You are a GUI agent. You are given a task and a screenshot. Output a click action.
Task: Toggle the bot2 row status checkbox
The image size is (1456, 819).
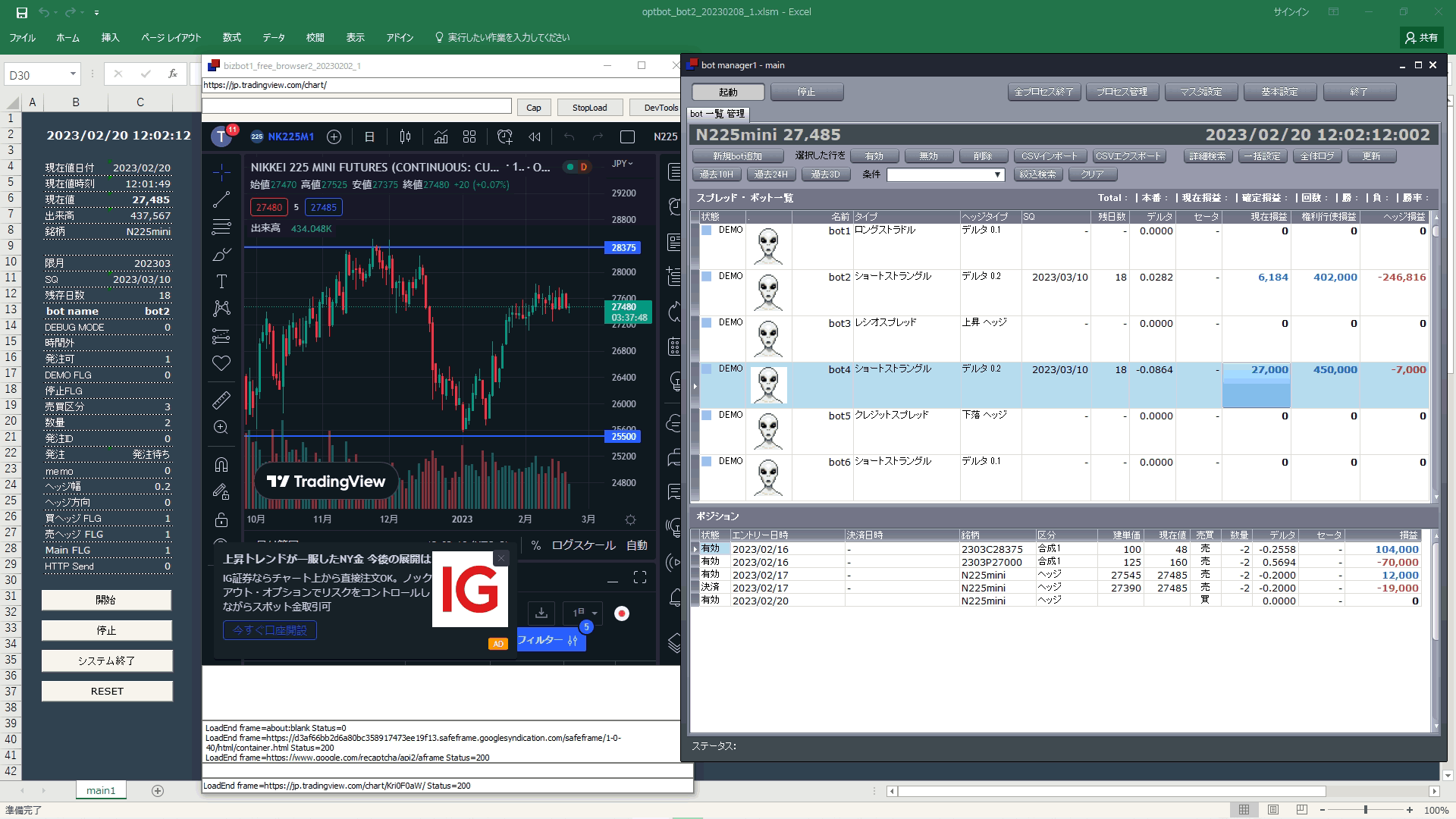tap(707, 277)
